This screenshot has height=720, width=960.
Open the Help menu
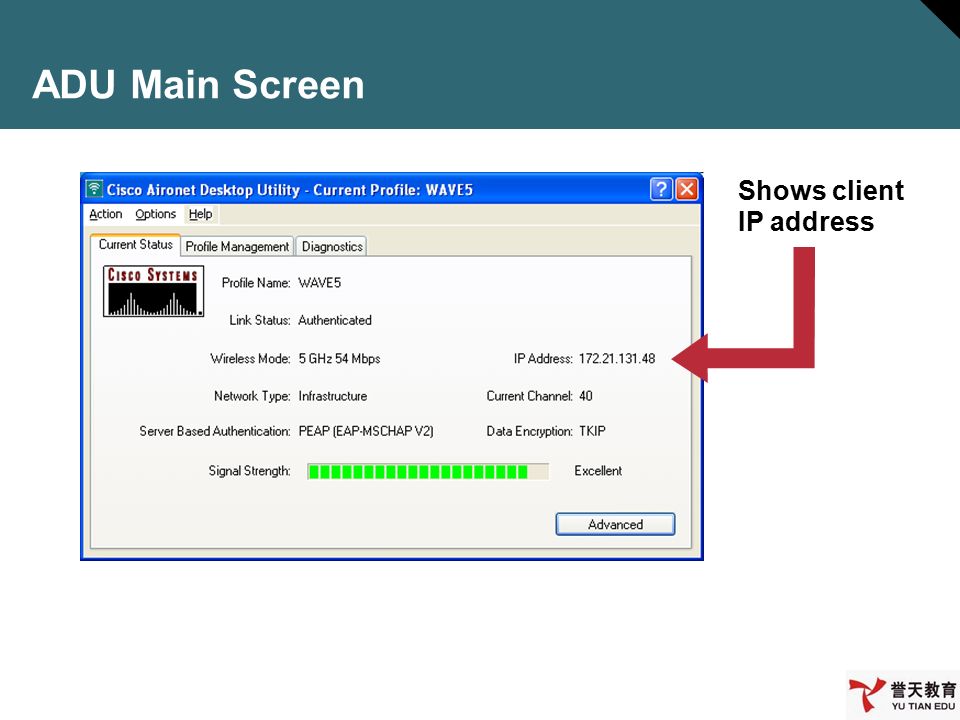tap(200, 214)
